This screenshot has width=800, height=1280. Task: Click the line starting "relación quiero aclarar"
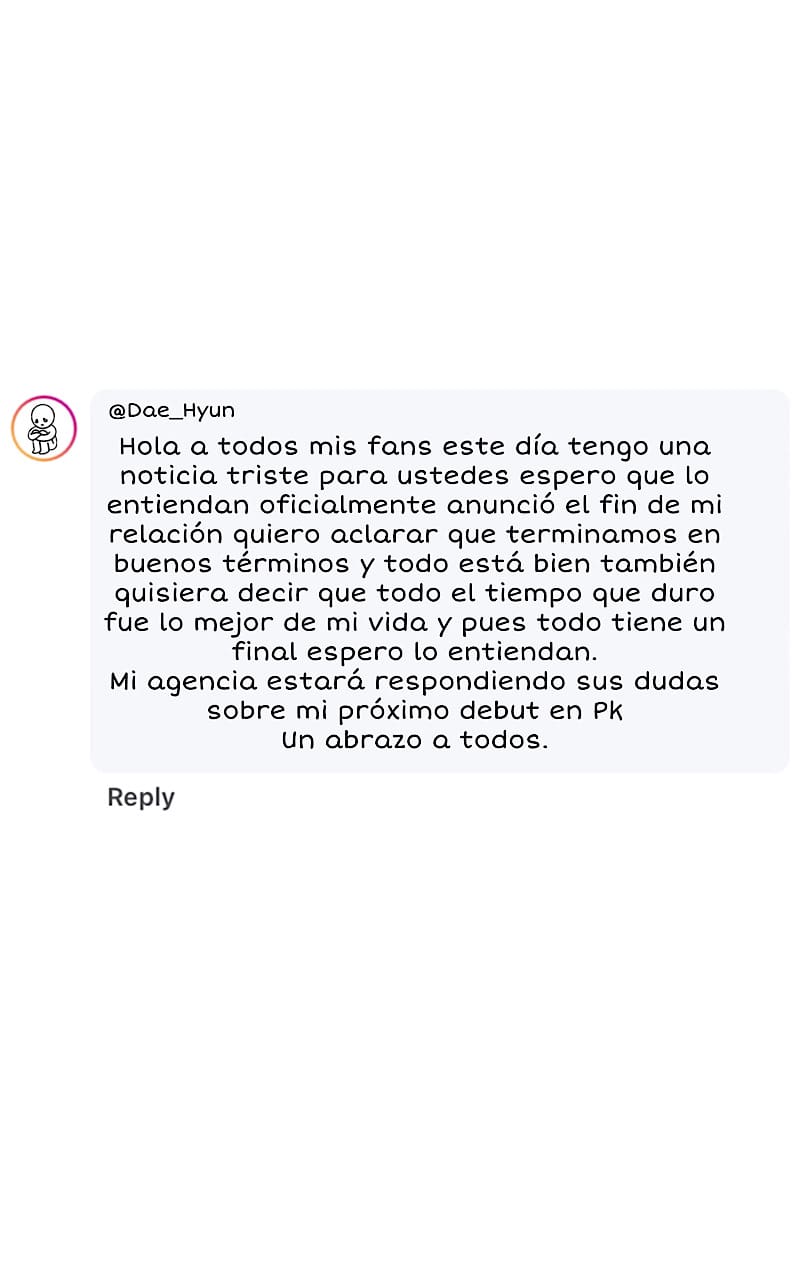pyautogui.click(x=414, y=535)
